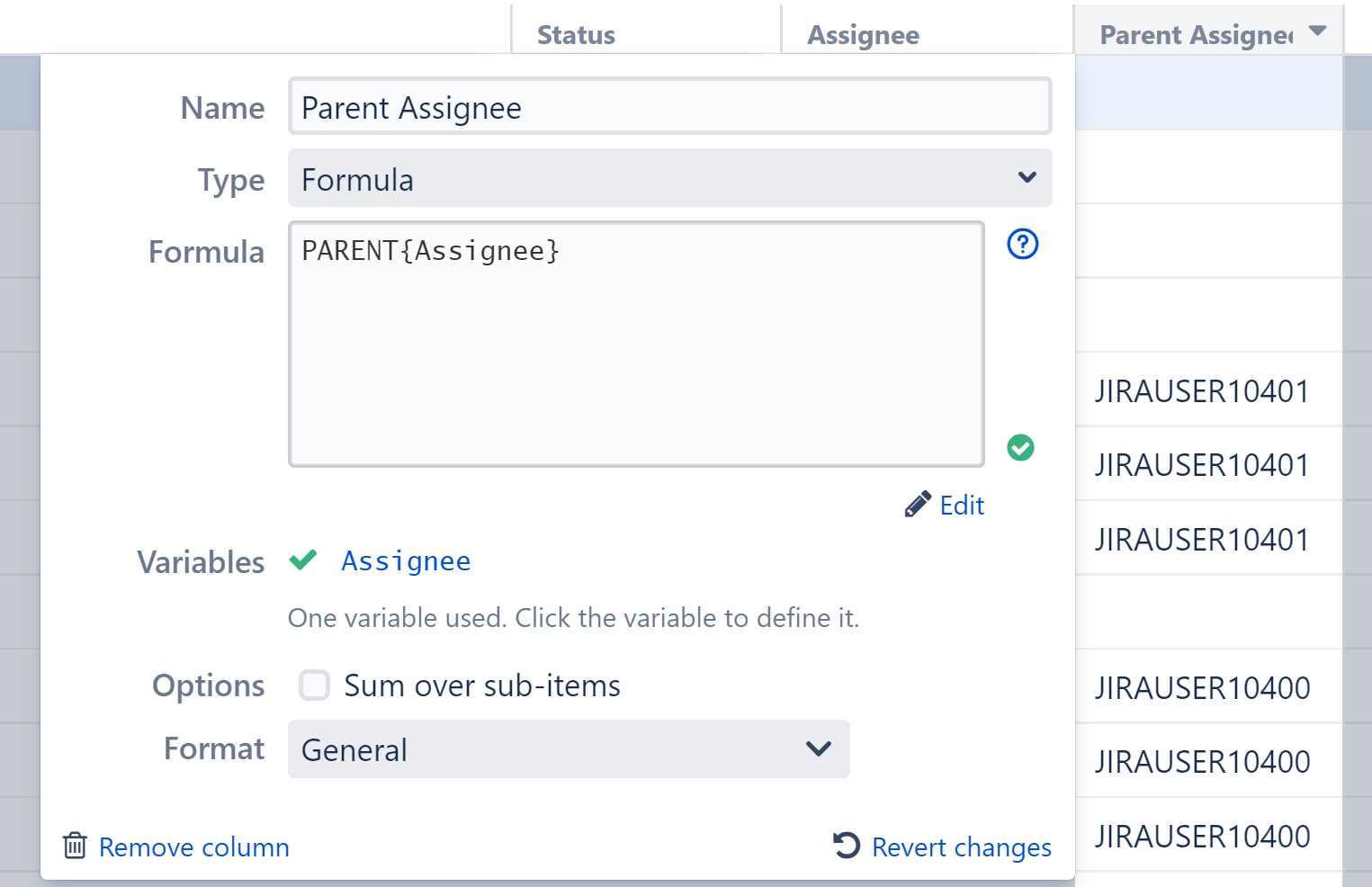Select the Assignee column header
The width and height of the screenshot is (1372, 887).
(x=863, y=34)
